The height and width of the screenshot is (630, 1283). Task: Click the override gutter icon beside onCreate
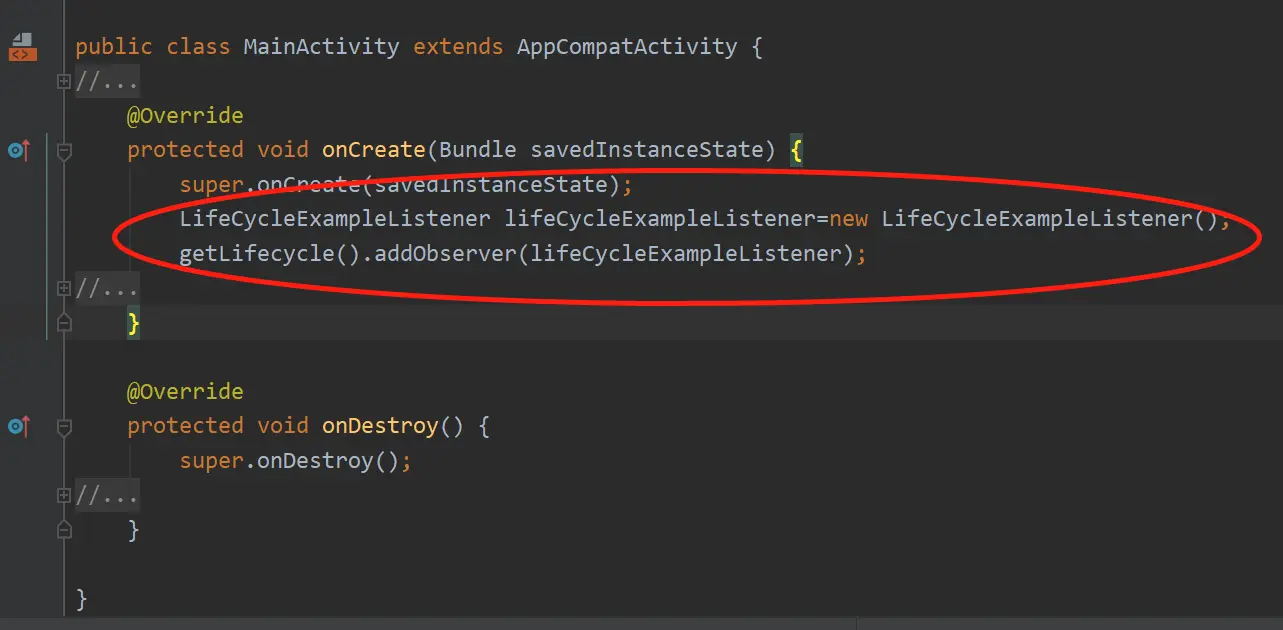[19, 151]
